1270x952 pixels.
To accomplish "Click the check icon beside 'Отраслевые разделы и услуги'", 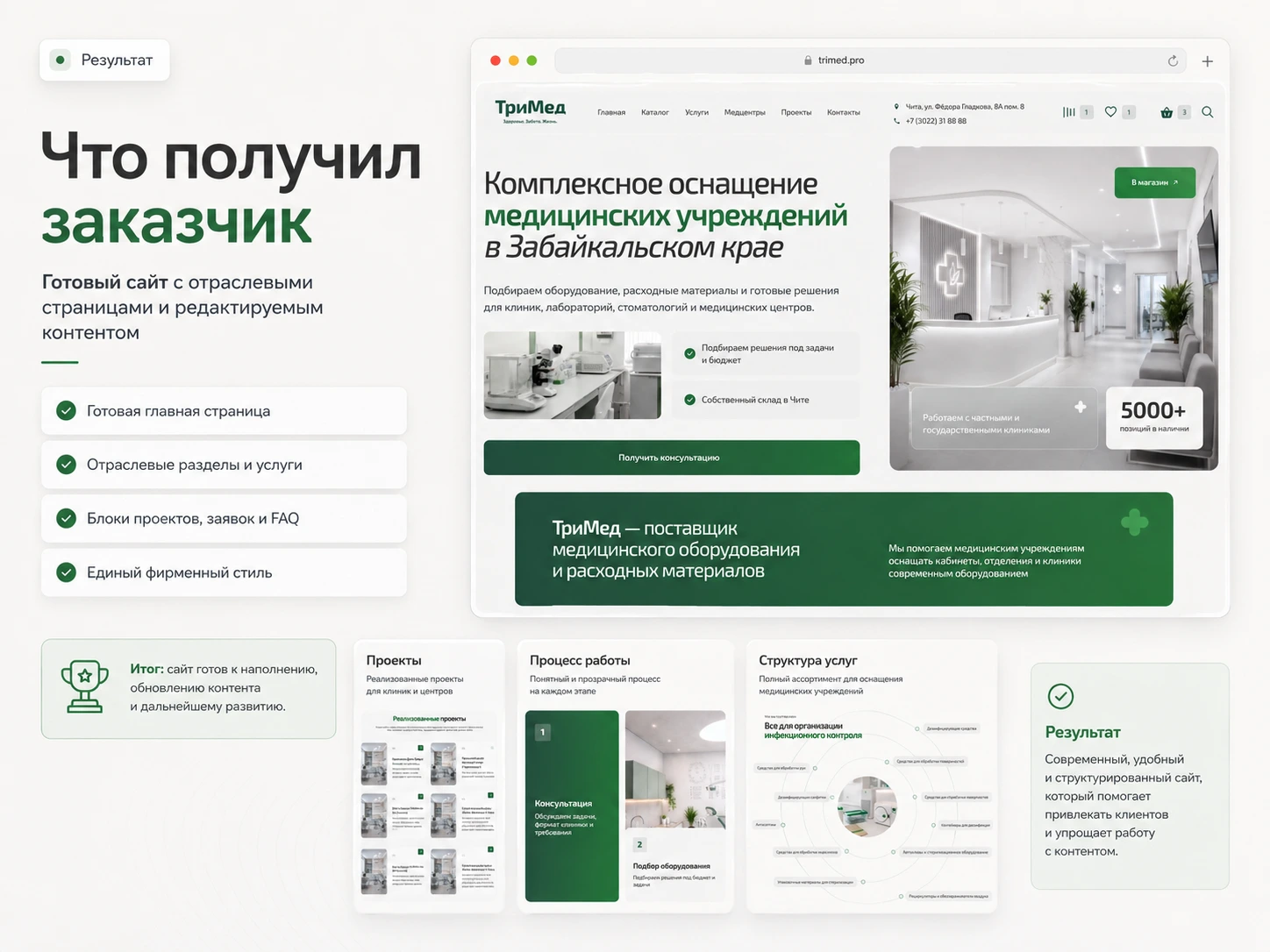I will [x=66, y=465].
